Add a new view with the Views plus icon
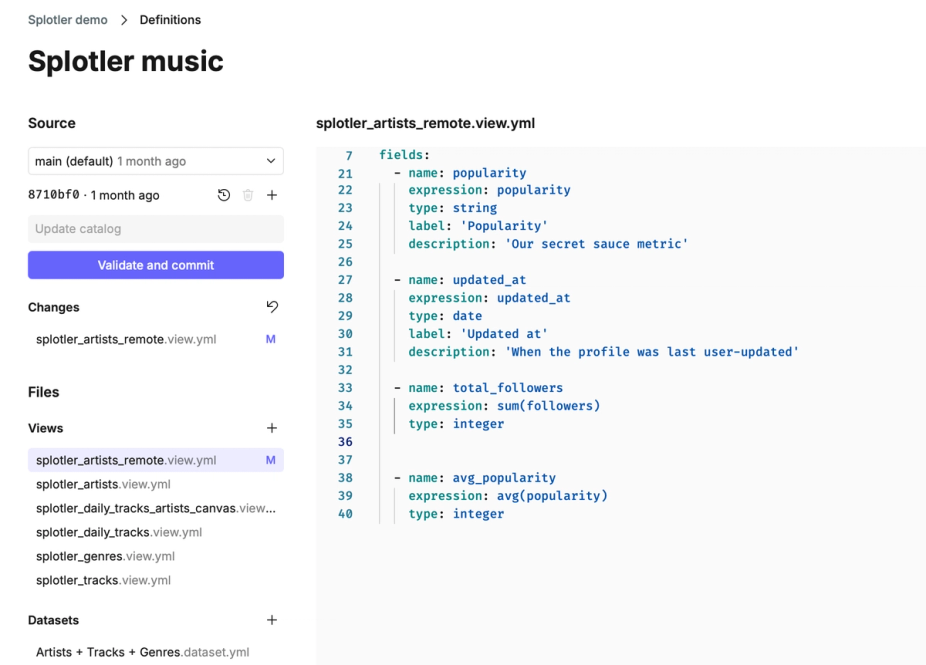926x665 pixels. click(272, 428)
